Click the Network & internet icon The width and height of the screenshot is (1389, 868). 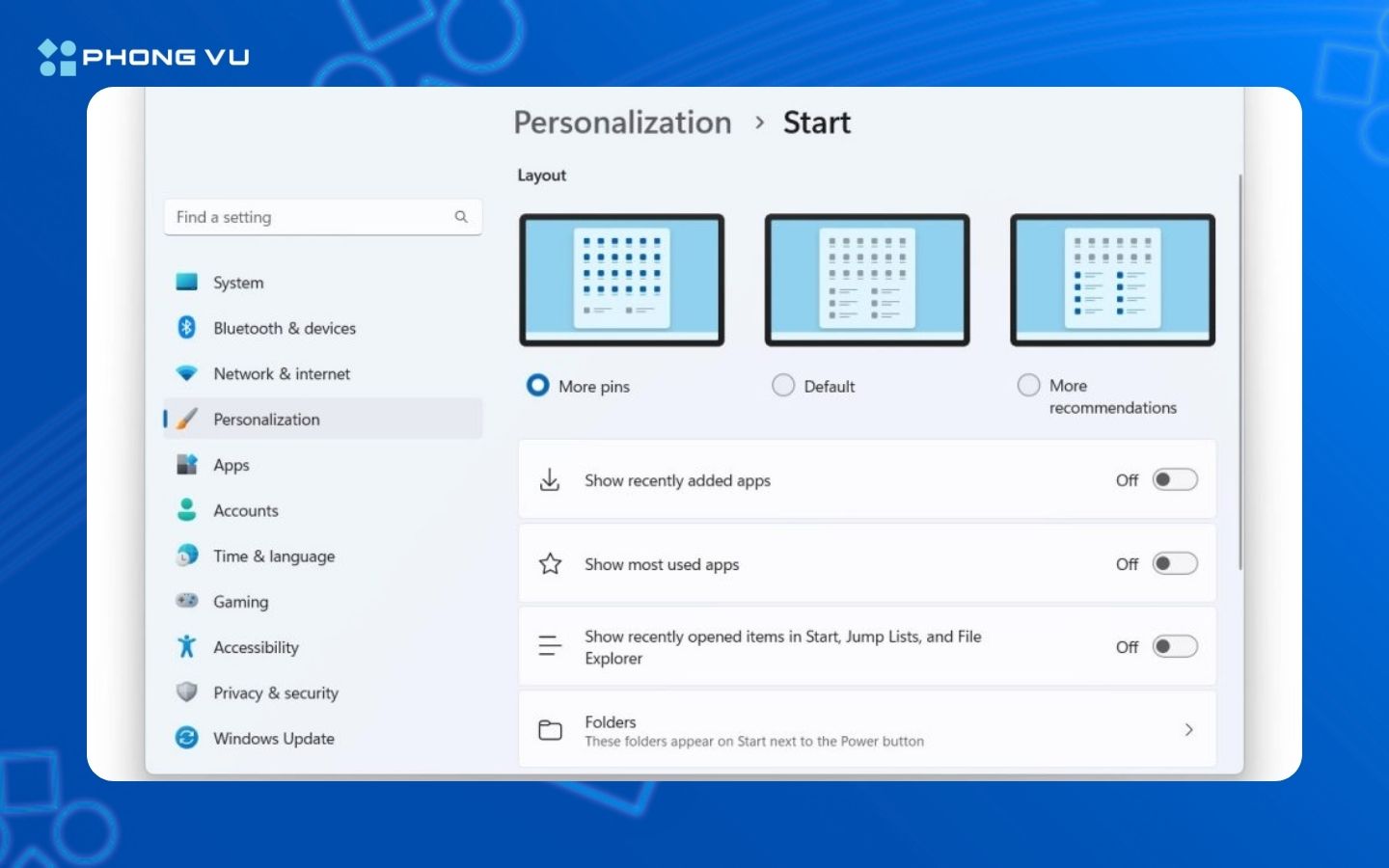click(187, 373)
